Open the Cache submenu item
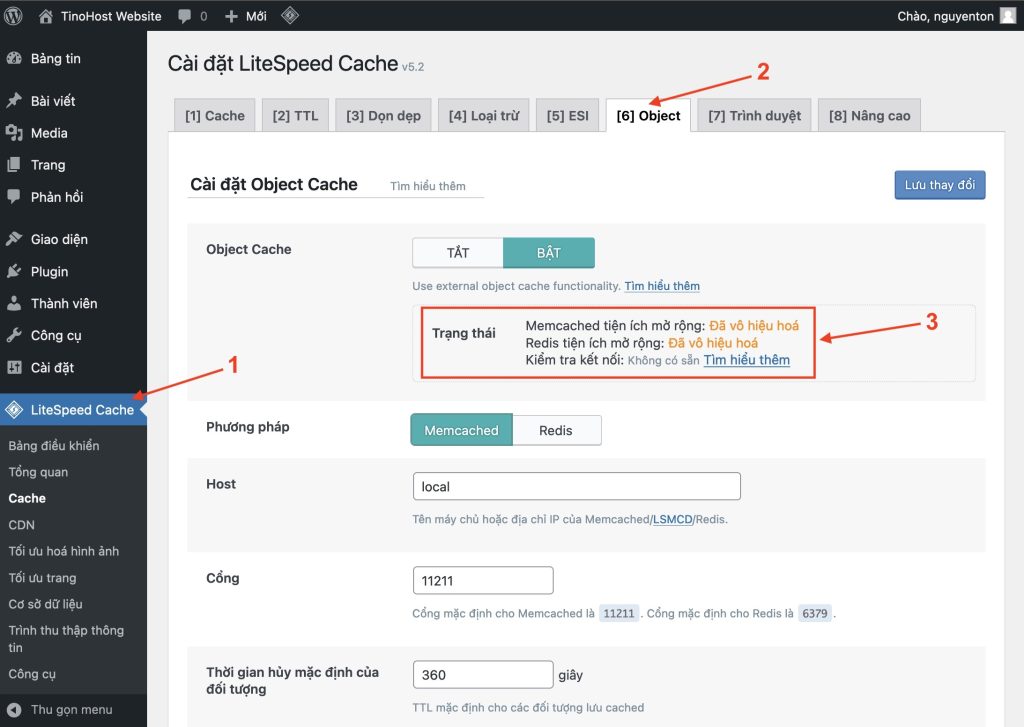Screen dimensions: 1024x727 27,498
